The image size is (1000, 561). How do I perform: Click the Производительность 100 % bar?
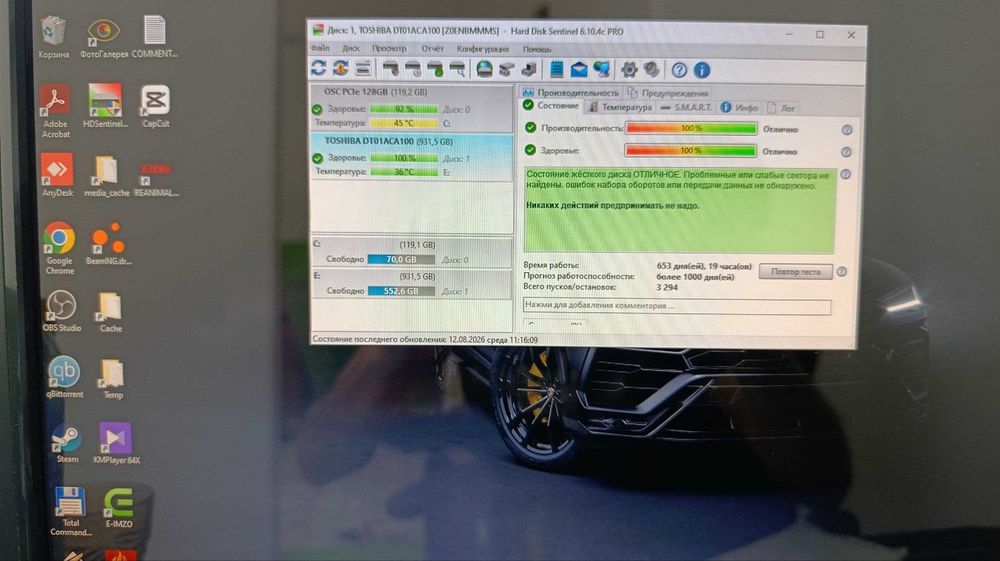(691, 129)
